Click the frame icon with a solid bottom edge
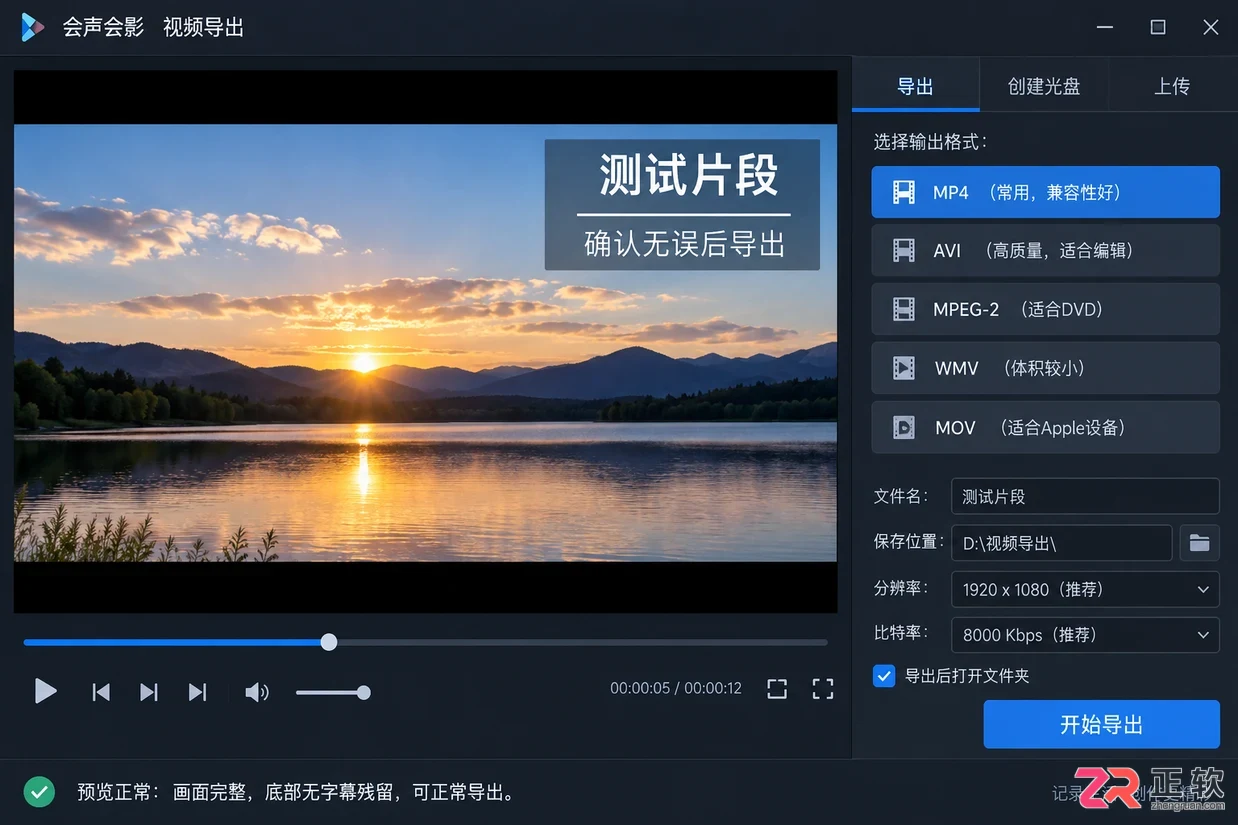Screen dimensions: 1238x825 tap(777, 689)
